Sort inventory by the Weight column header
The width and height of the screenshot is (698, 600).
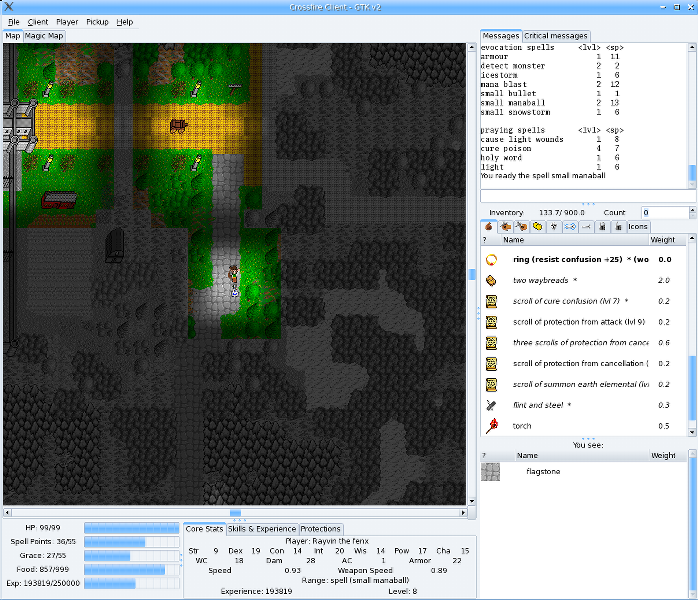662,240
